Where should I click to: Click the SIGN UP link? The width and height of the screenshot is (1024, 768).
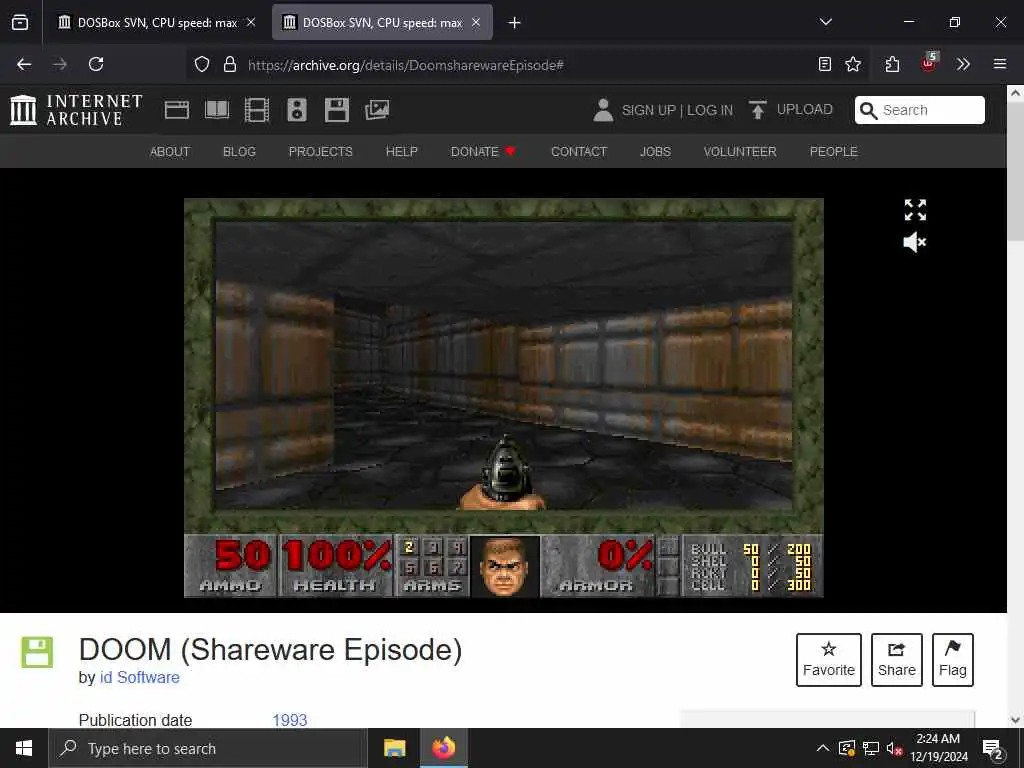[648, 110]
